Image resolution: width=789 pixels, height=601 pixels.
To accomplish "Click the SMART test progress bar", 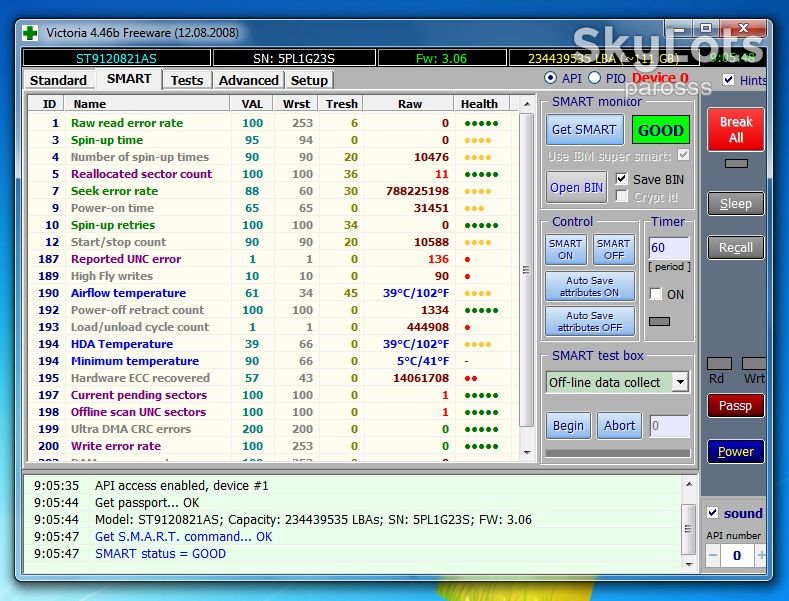I will pos(617,453).
